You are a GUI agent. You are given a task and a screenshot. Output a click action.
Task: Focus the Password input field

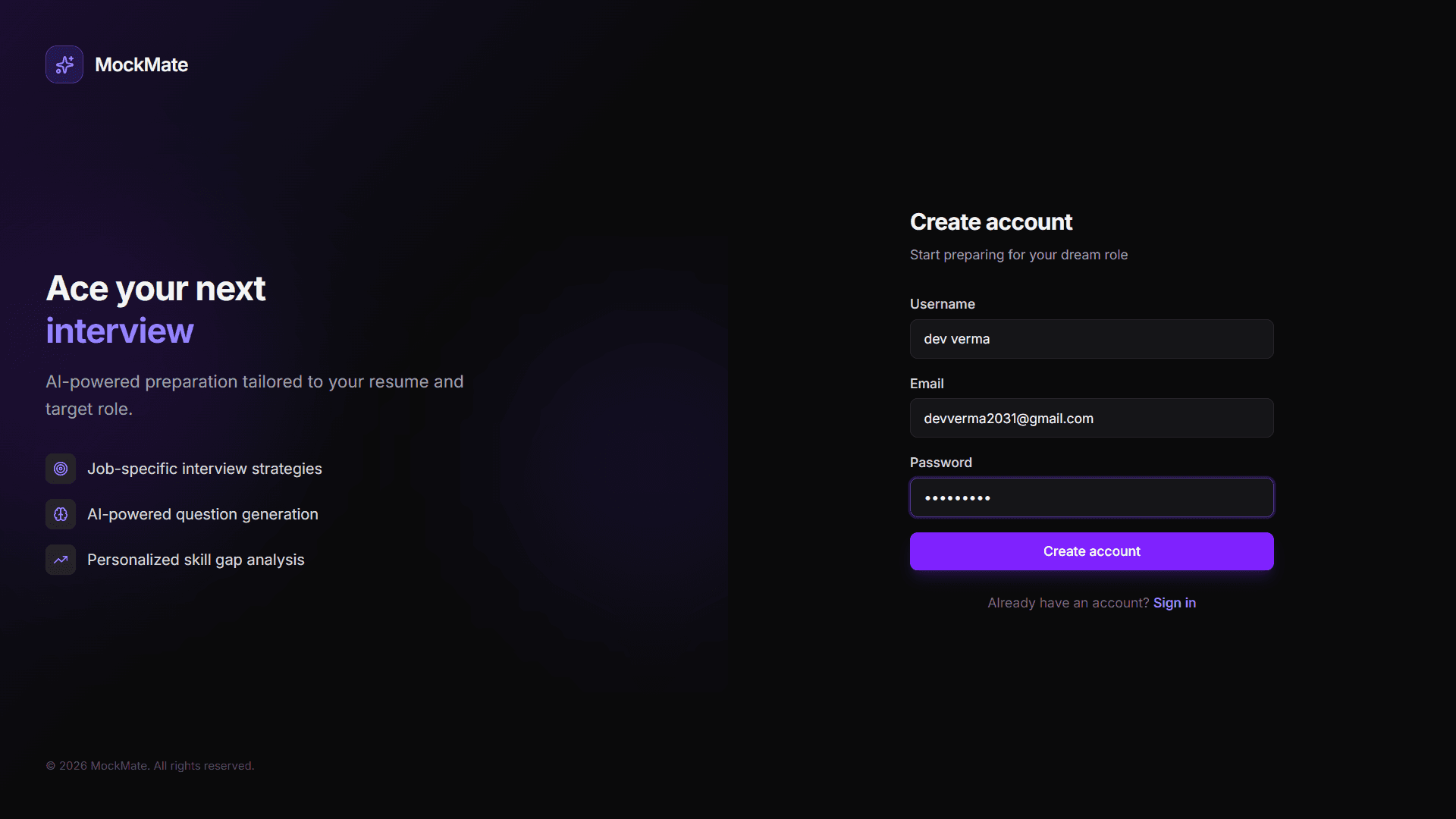[x=1091, y=497]
